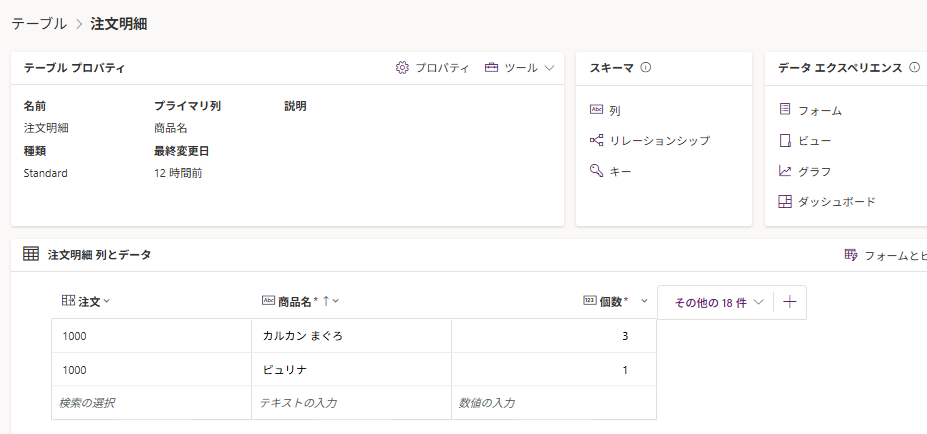The image size is (927, 434).
Task: Click the Charts graph icon
Action: [x=785, y=172]
